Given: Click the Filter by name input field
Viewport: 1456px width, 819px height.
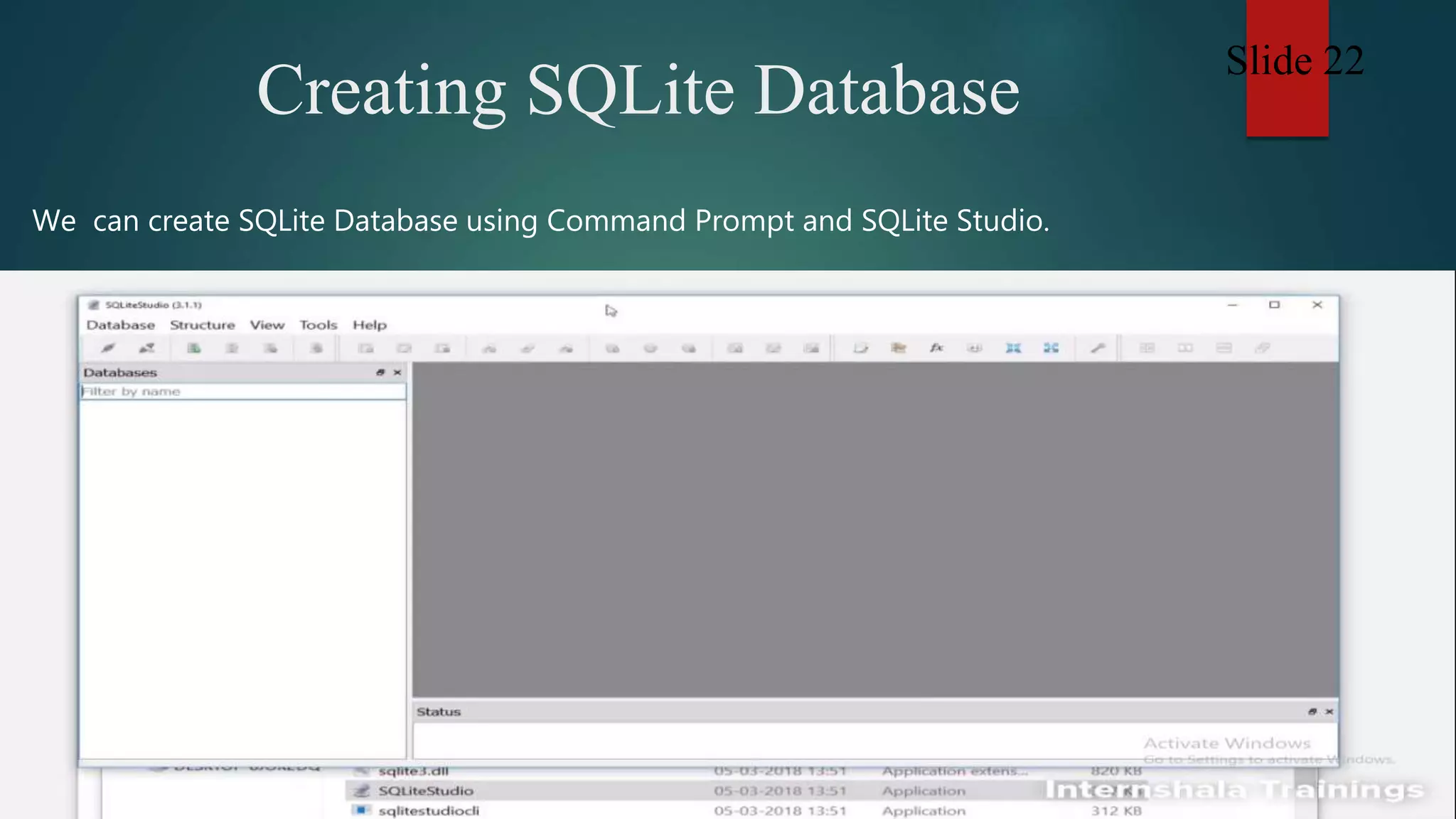Looking at the screenshot, I should point(242,392).
